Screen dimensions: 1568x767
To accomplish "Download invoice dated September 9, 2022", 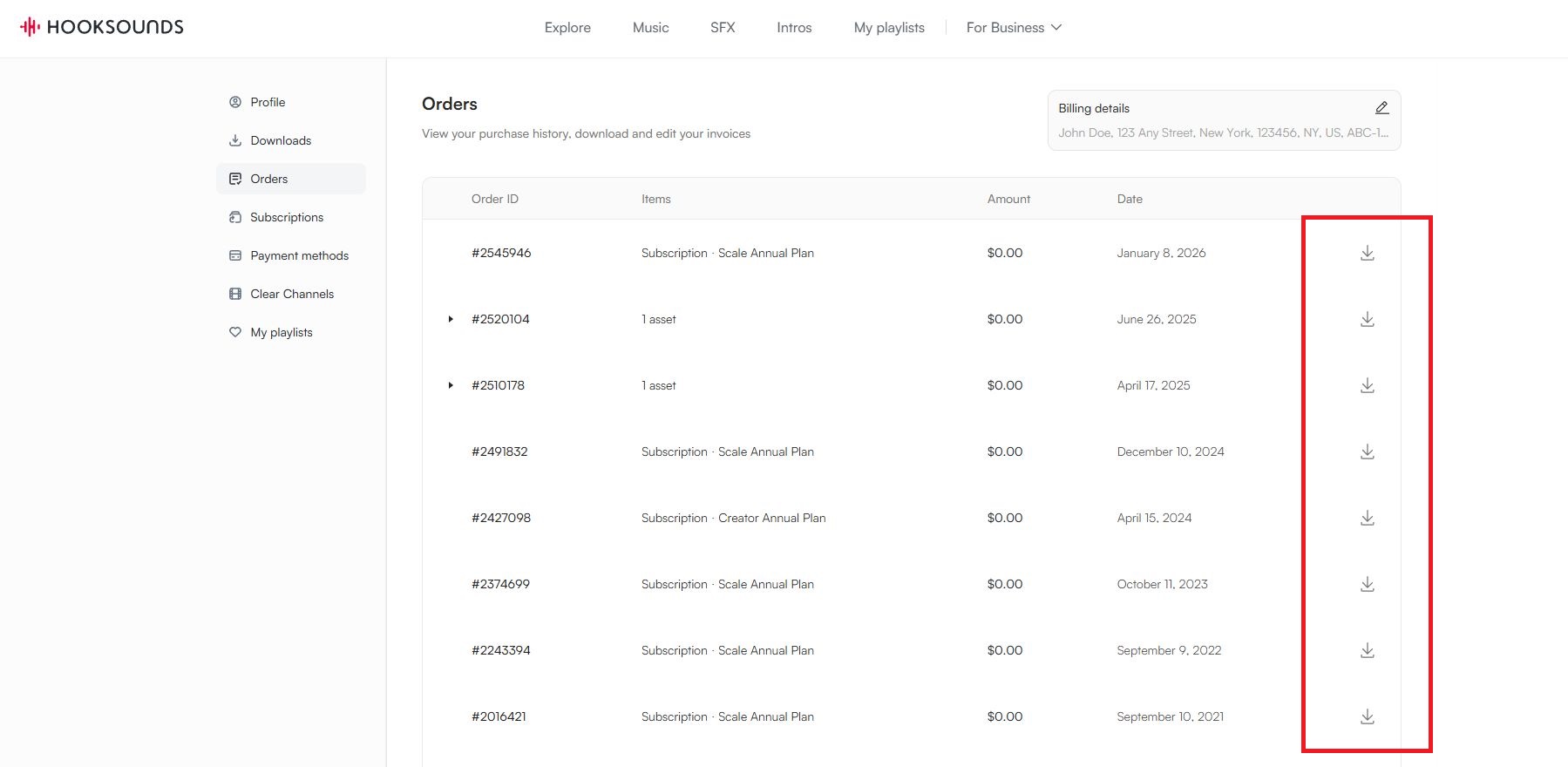I will (x=1367, y=651).
